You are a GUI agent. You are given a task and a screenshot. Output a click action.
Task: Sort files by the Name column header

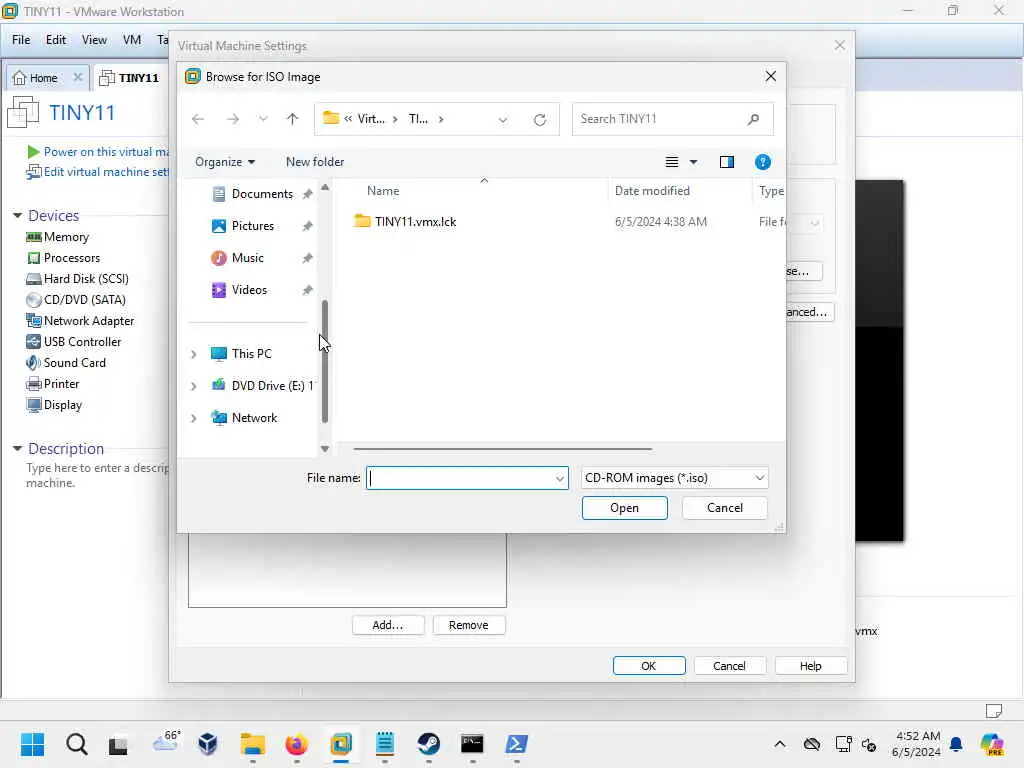click(x=383, y=191)
